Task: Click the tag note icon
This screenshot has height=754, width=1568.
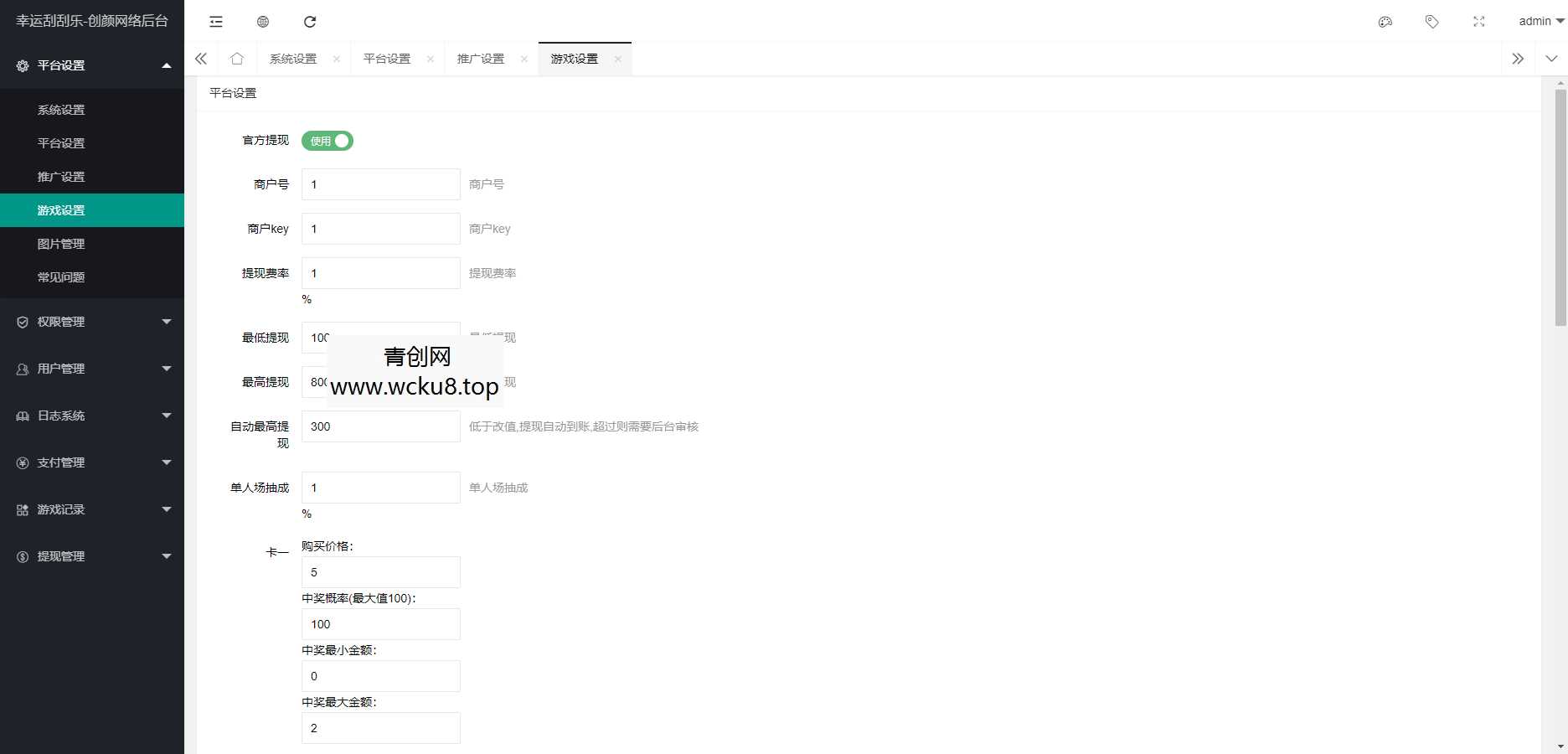Action: [x=1432, y=22]
